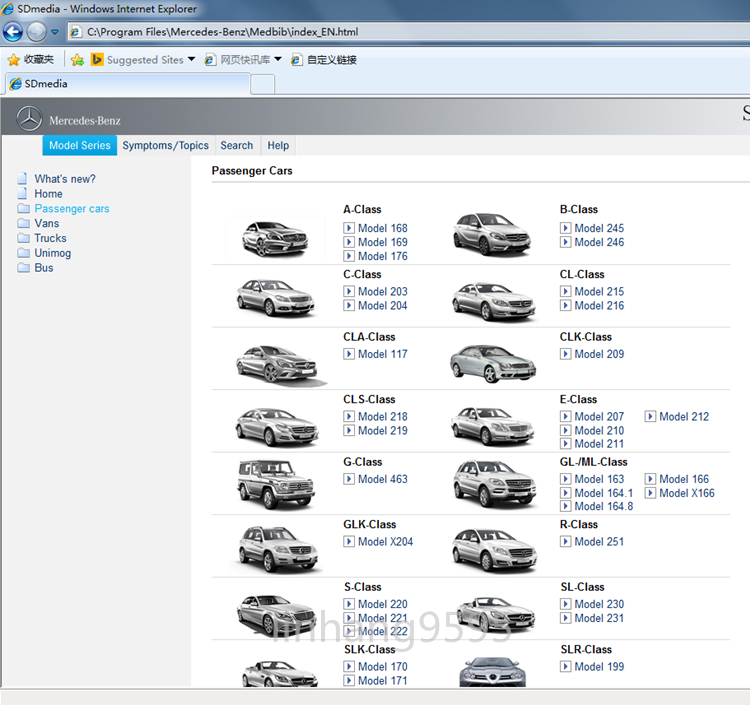This screenshot has width=750, height=705.
Task: Open Model 170 link
Action: (x=383, y=667)
